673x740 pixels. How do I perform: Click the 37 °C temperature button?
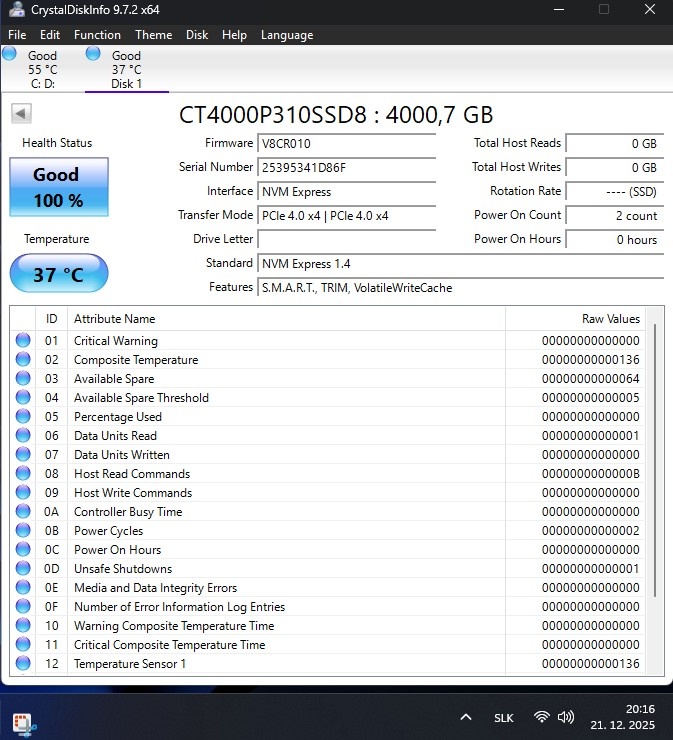coord(59,274)
